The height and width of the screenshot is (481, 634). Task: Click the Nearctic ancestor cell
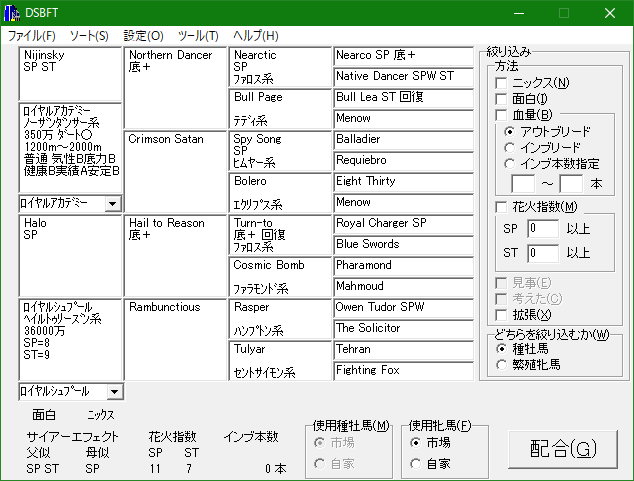pos(280,67)
